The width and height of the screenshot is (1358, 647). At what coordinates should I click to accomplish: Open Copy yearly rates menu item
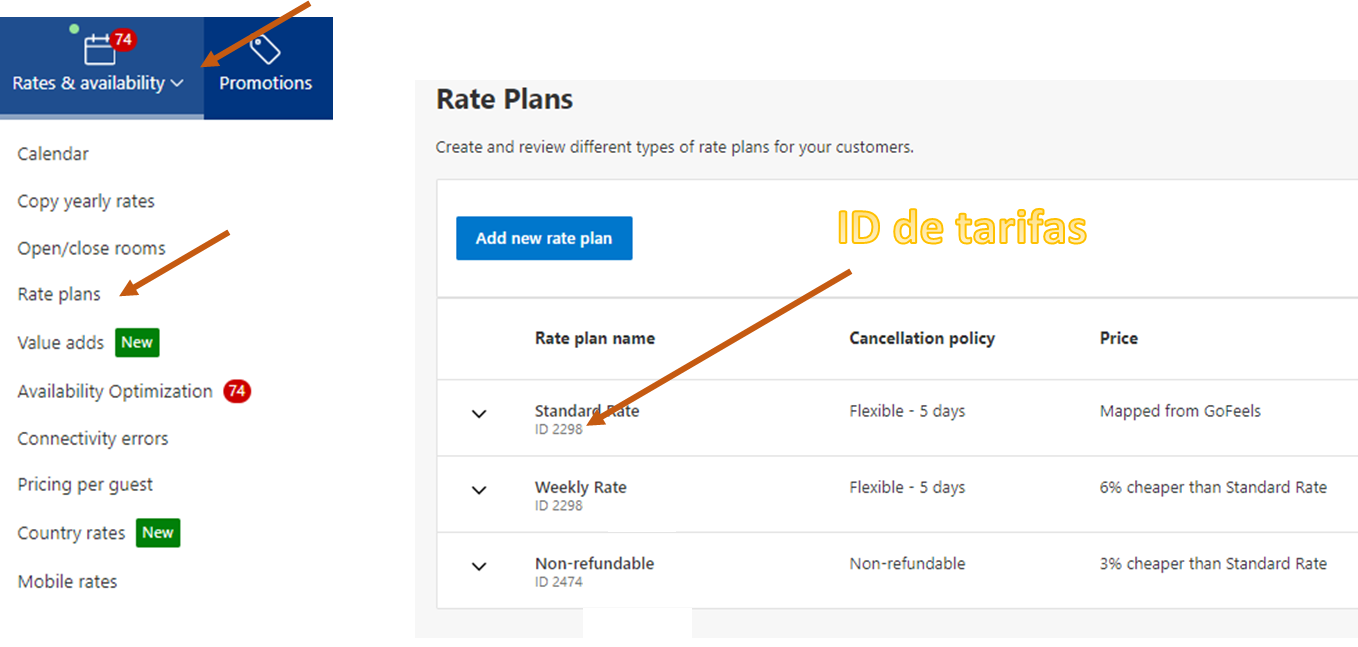pos(86,201)
